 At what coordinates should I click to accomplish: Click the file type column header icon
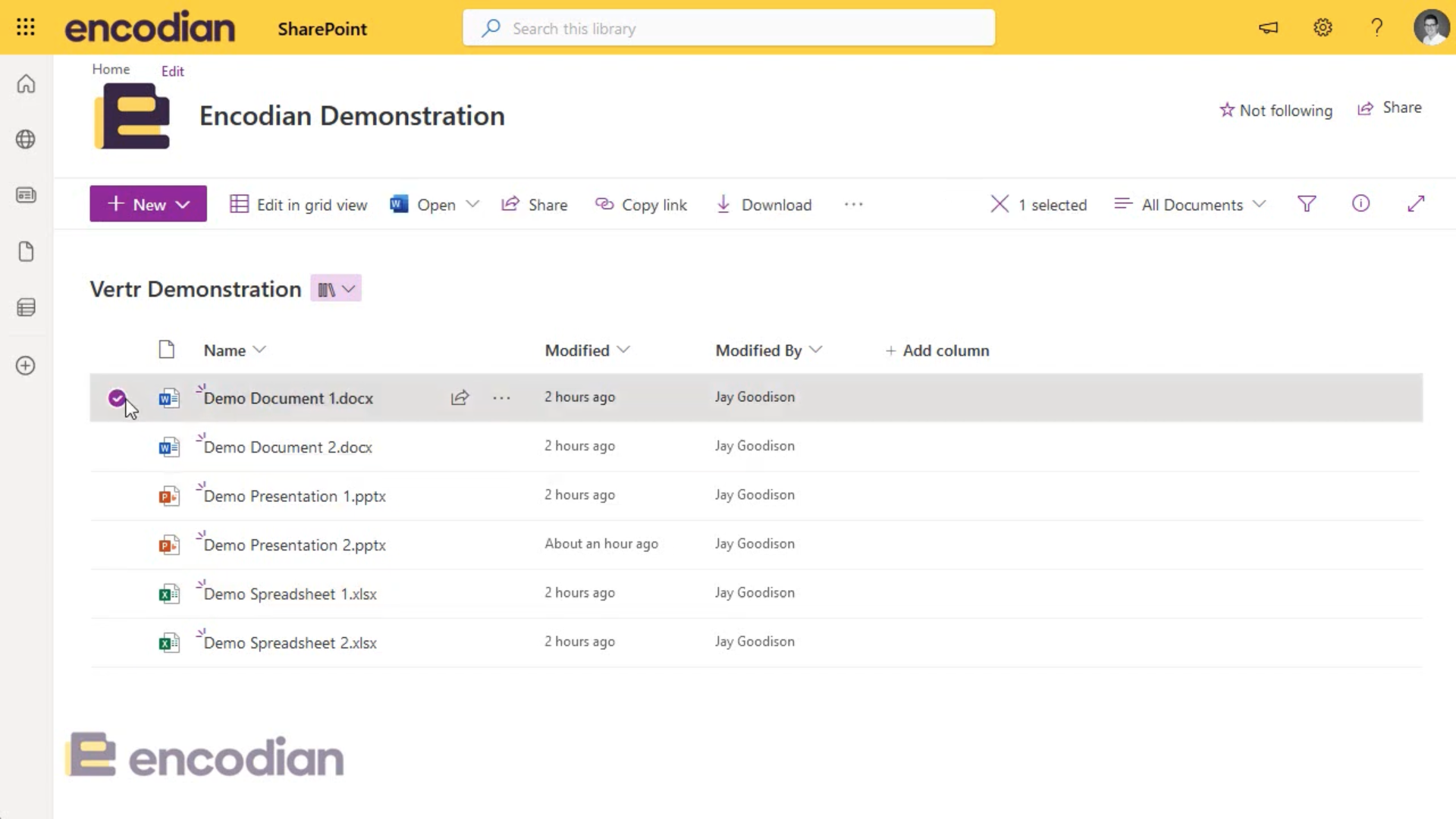[167, 350]
